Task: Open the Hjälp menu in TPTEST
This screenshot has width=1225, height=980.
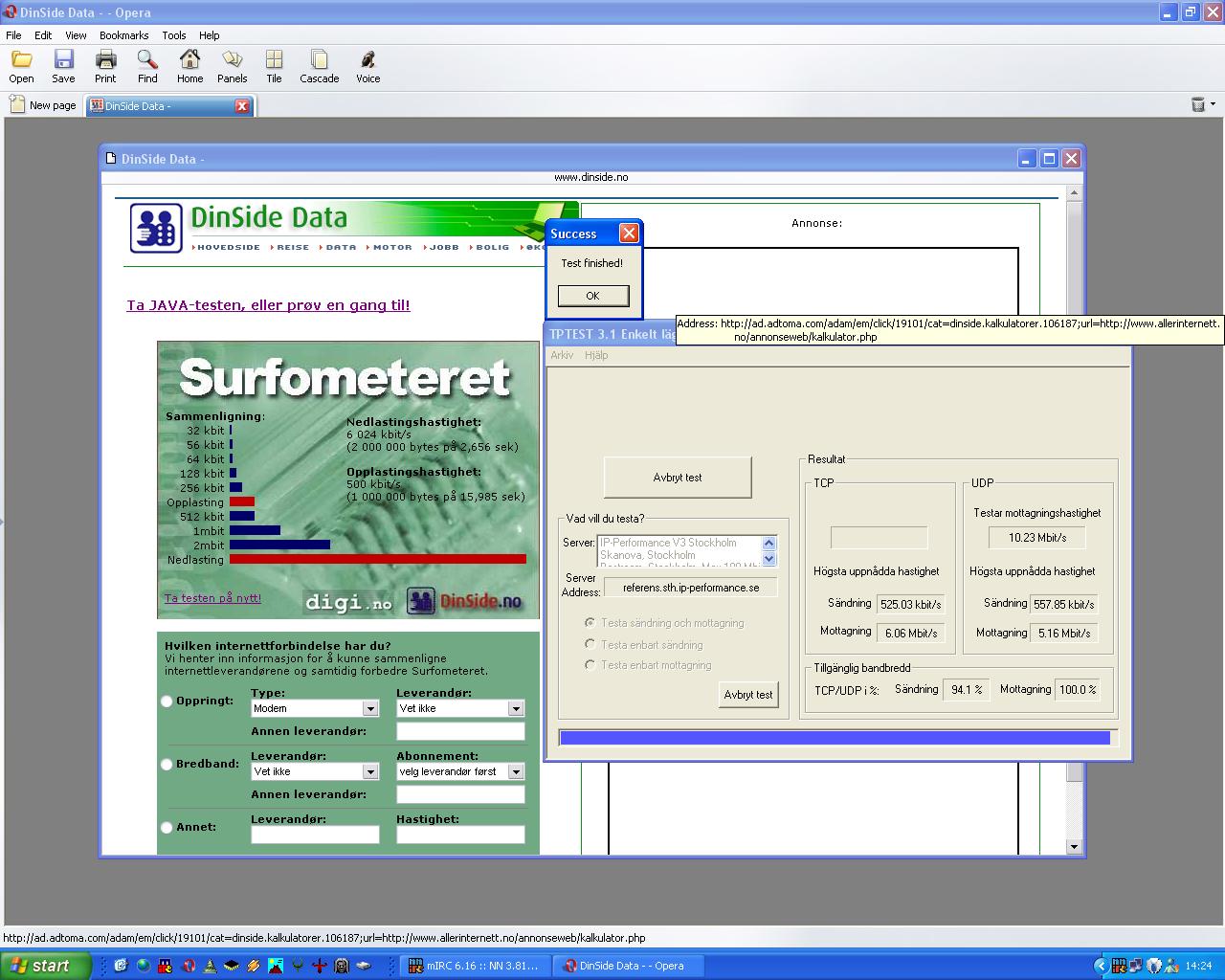Action: (596, 355)
